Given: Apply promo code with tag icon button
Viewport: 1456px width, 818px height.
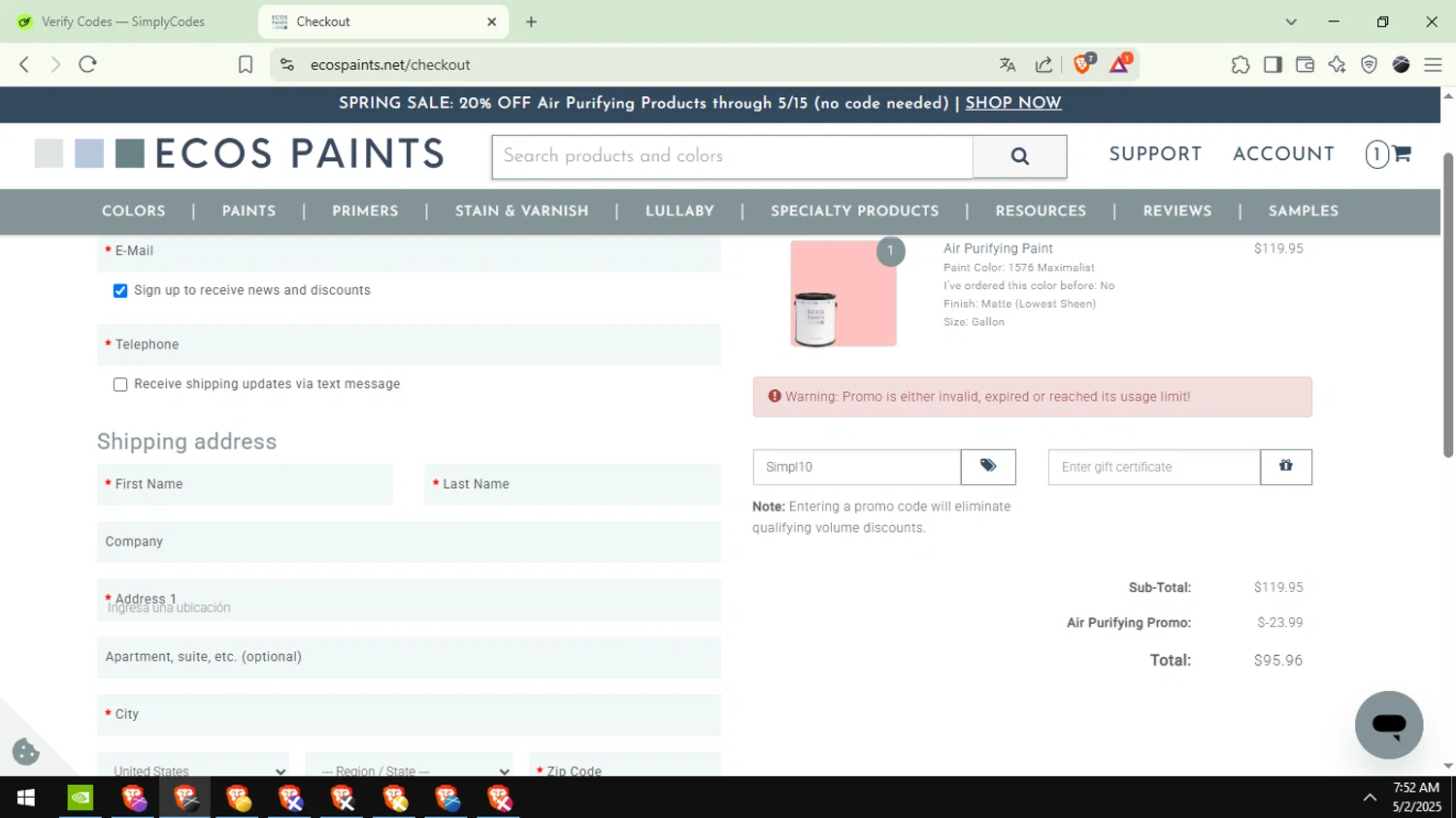Looking at the screenshot, I should 988,467.
